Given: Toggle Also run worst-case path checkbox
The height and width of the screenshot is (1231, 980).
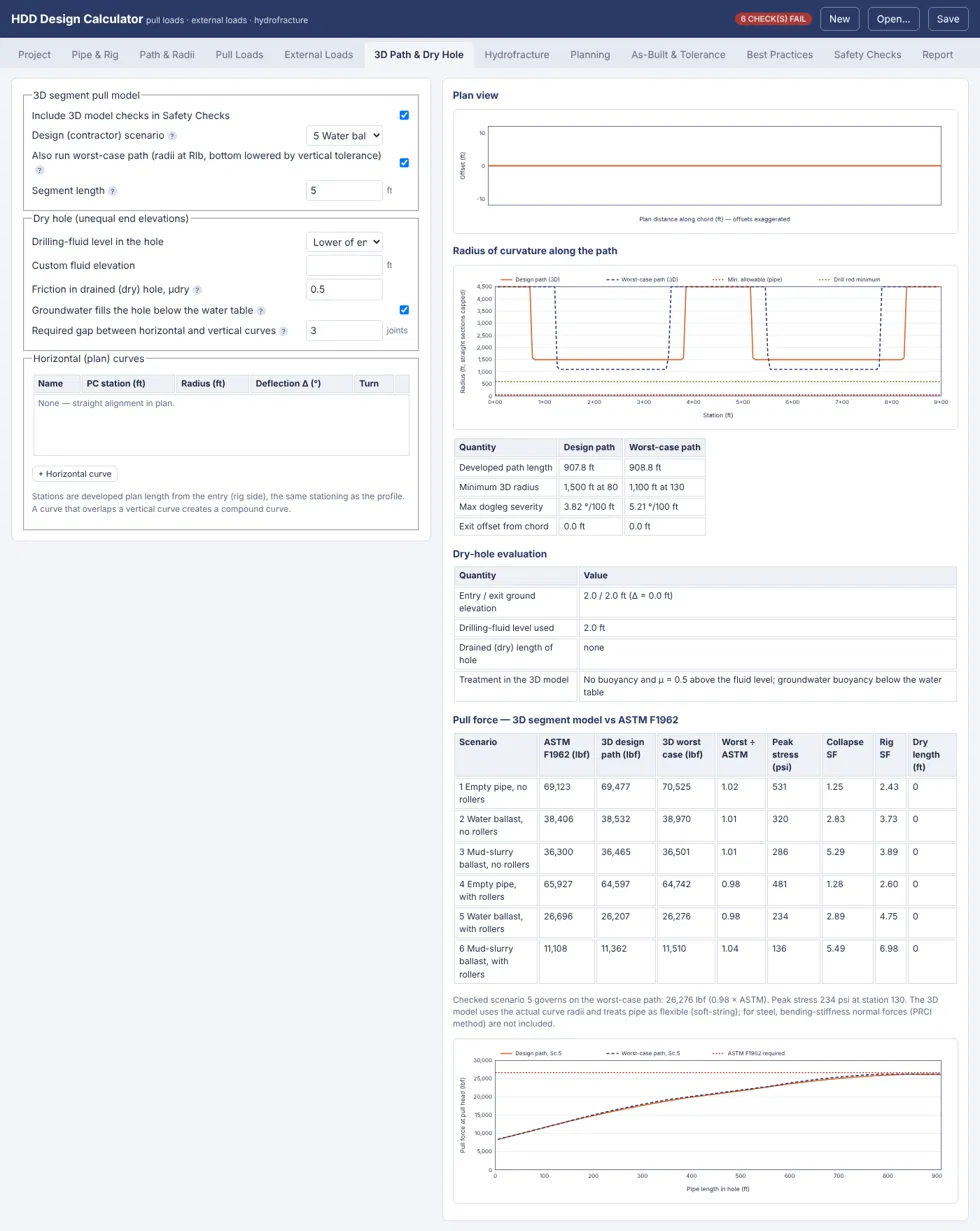Looking at the screenshot, I should point(404,162).
